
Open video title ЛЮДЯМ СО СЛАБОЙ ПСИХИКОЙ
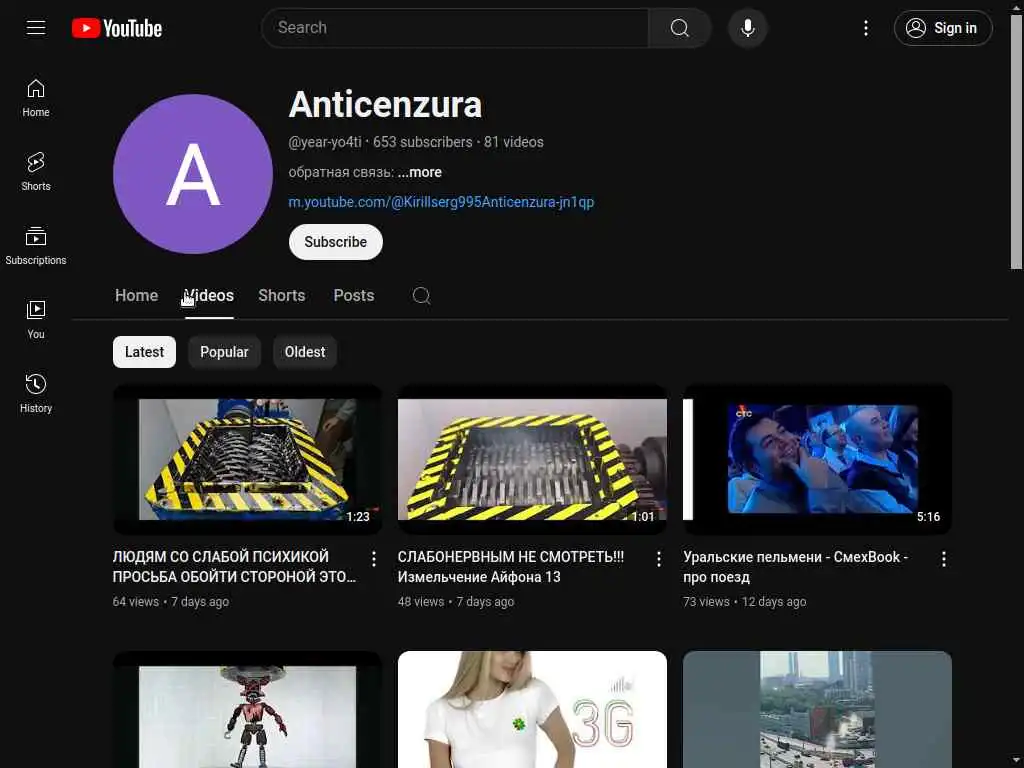coord(235,567)
